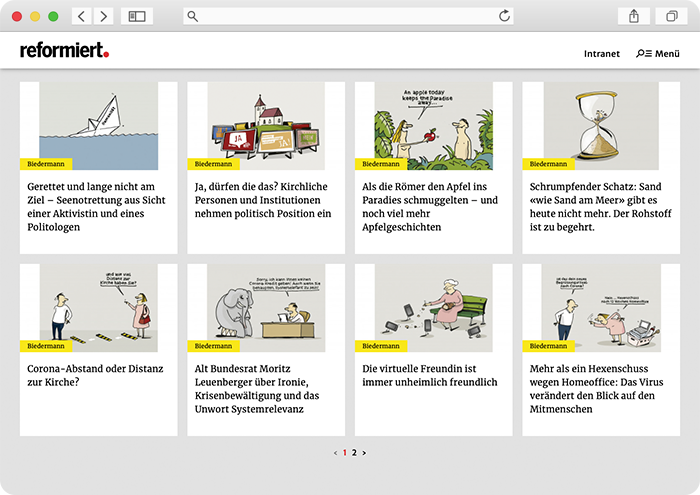Open article 'Corona-Abstand oder Distanz zur Kirche?'
This screenshot has height=495, width=700.
(95, 375)
